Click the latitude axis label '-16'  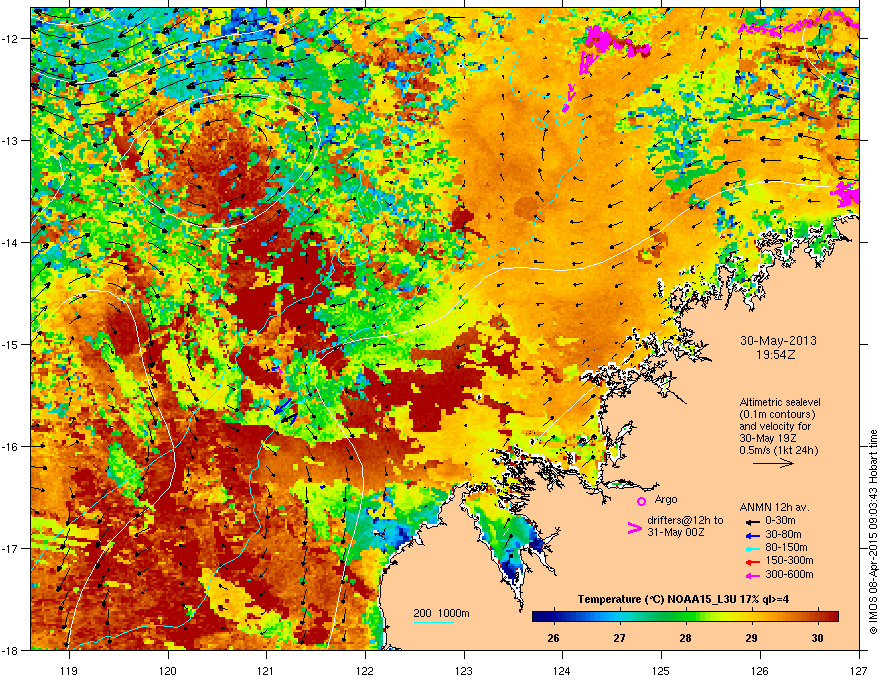coord(10,447)
